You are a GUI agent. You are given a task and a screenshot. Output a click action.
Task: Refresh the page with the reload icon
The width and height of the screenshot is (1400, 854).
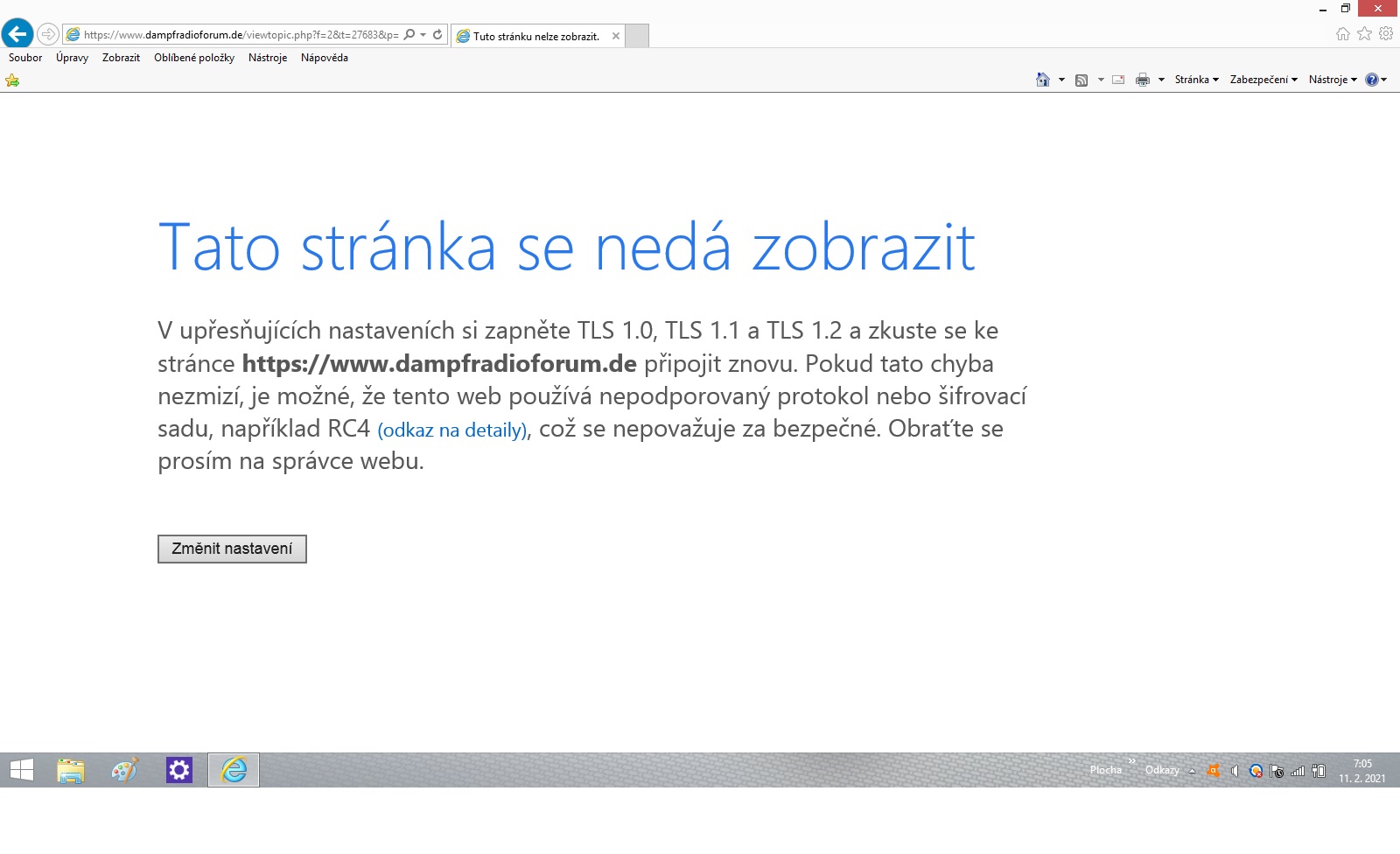437,35
